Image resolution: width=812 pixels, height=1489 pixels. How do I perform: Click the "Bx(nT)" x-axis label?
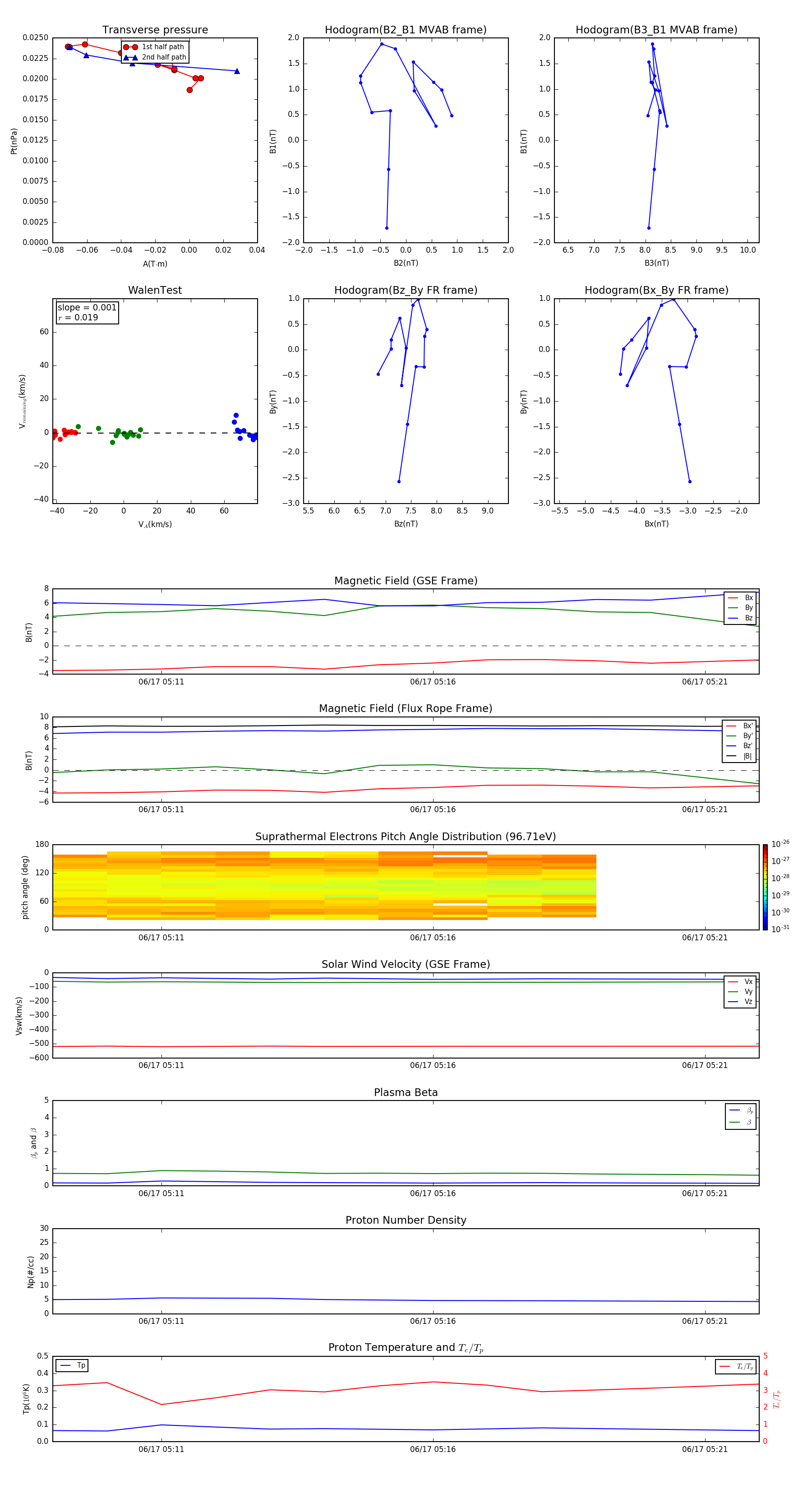point(656,524)
